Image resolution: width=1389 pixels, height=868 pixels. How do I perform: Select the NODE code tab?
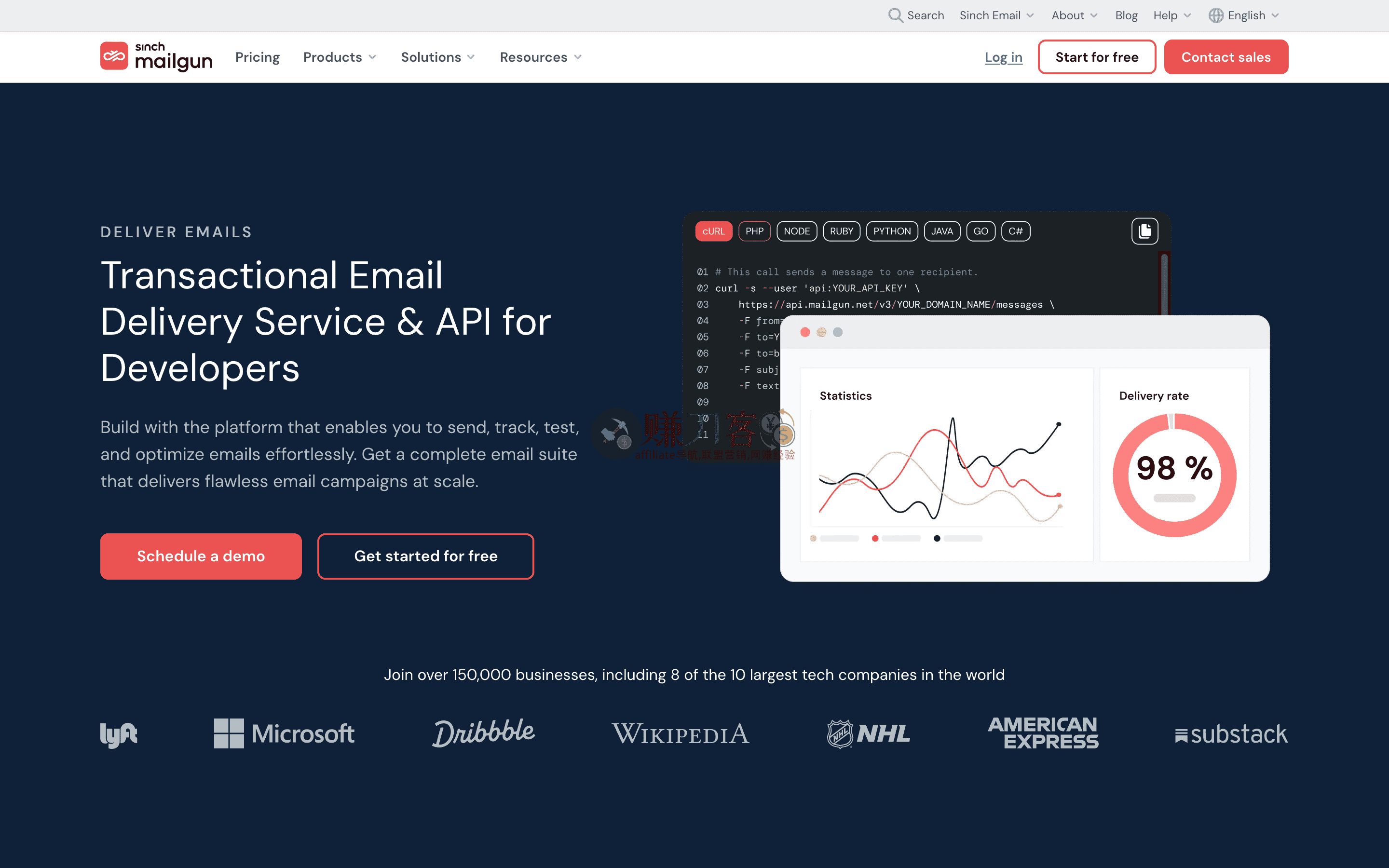click(x=796, y=231)
